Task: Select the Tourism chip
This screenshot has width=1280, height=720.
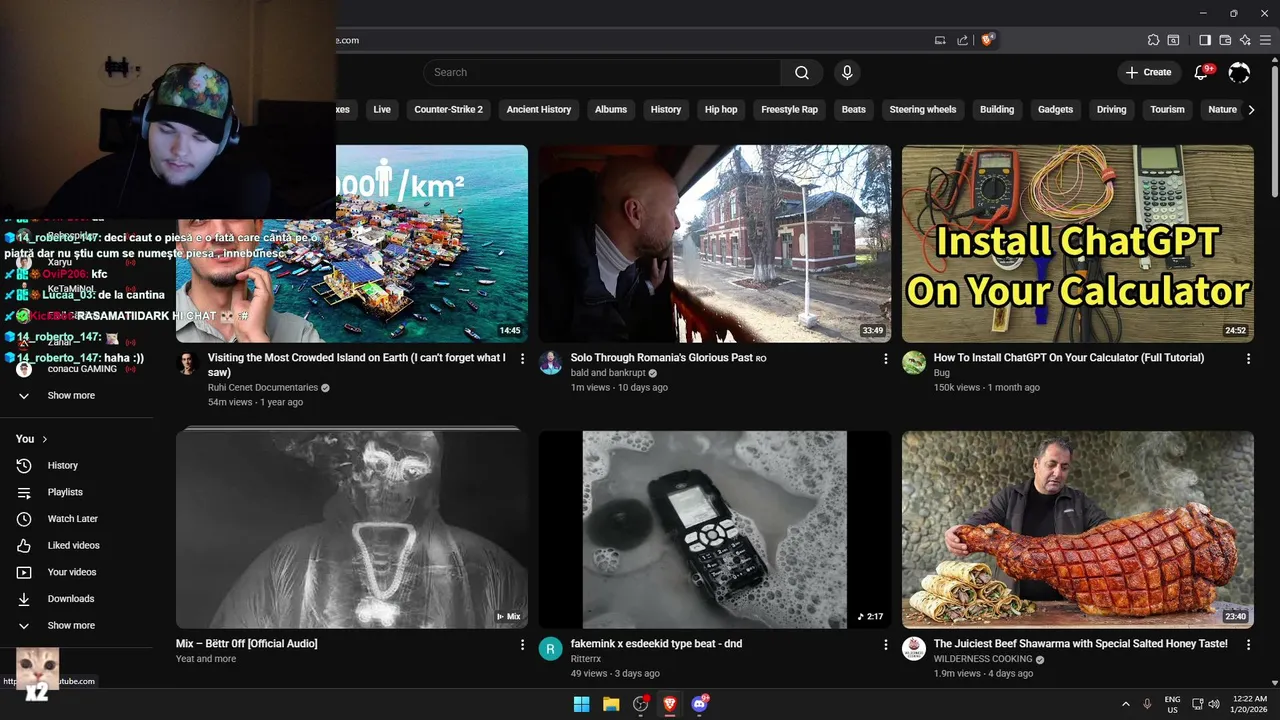Action: pyautogui.click(x=1167, y=110)
